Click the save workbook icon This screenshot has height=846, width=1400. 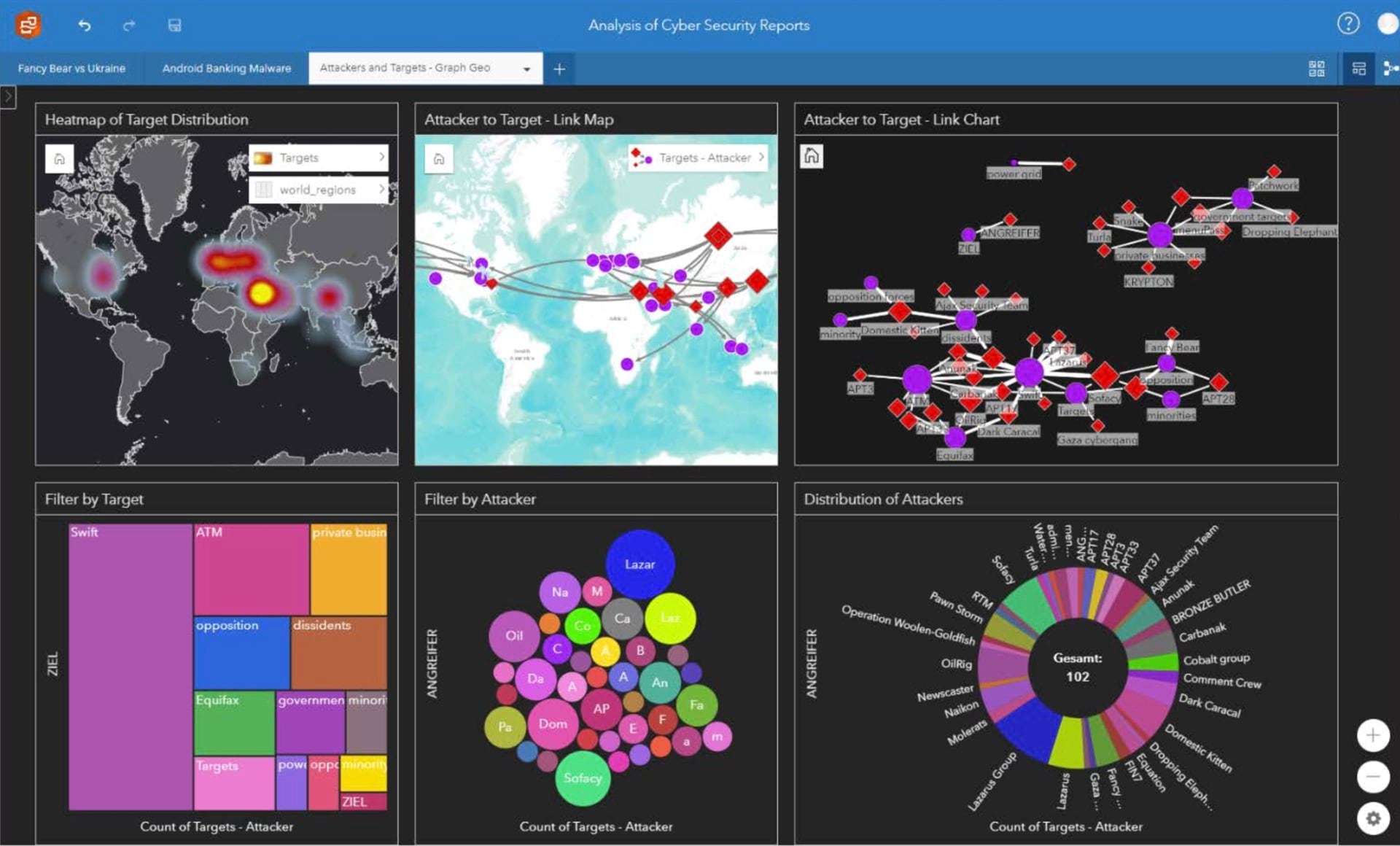point(174,26)
